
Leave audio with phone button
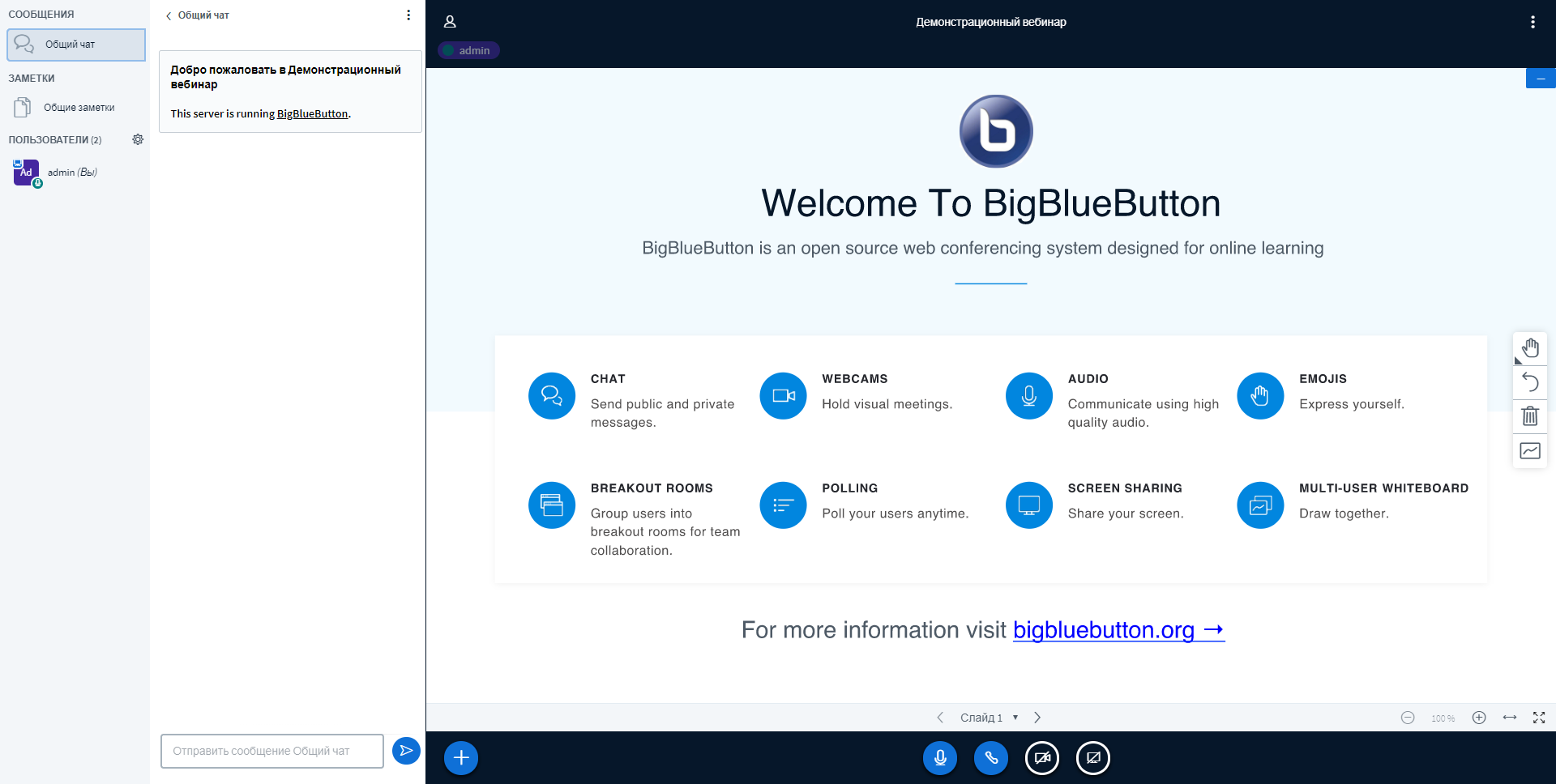991,758
